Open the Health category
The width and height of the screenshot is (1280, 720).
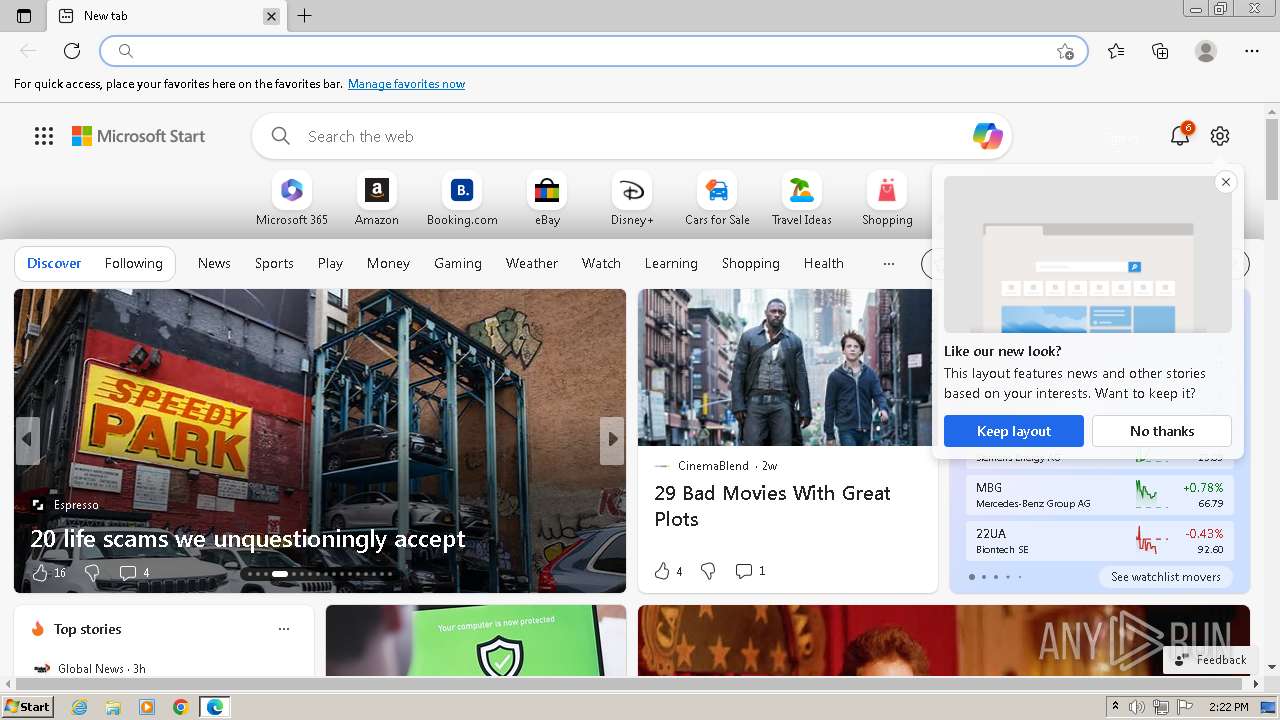tap(823, 264)
